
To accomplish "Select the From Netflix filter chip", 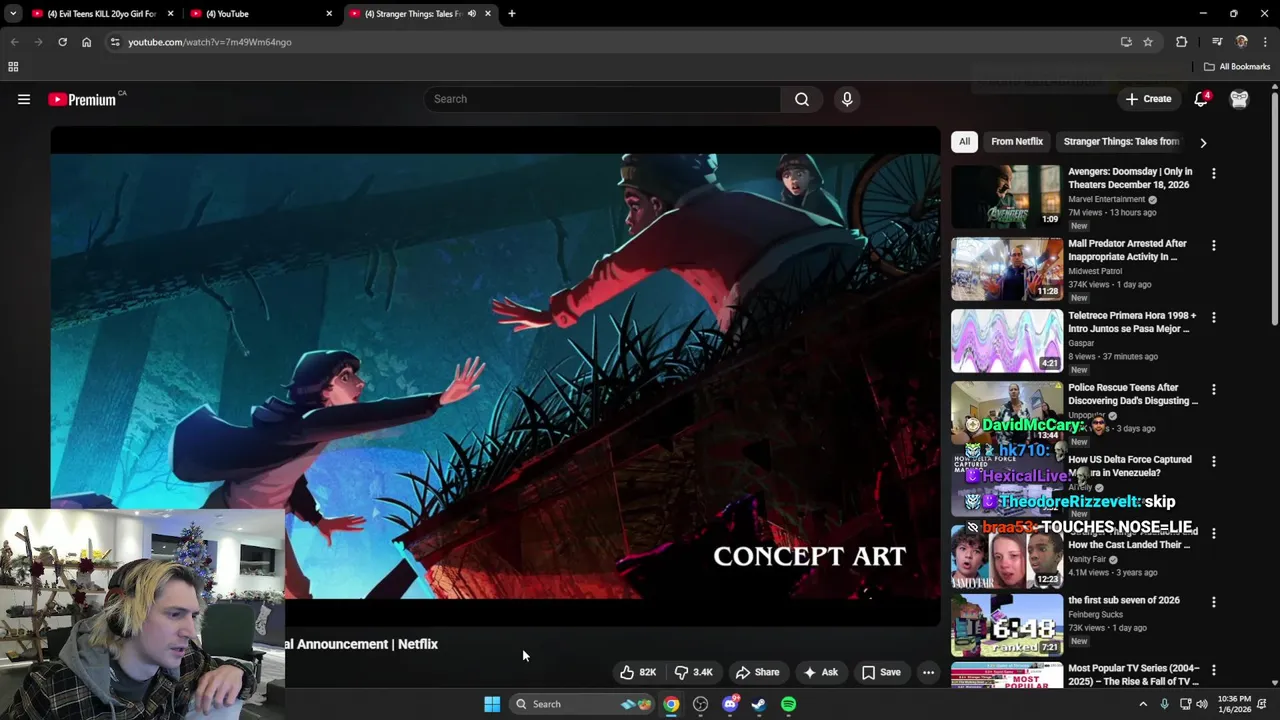I will click(1017, 142).
